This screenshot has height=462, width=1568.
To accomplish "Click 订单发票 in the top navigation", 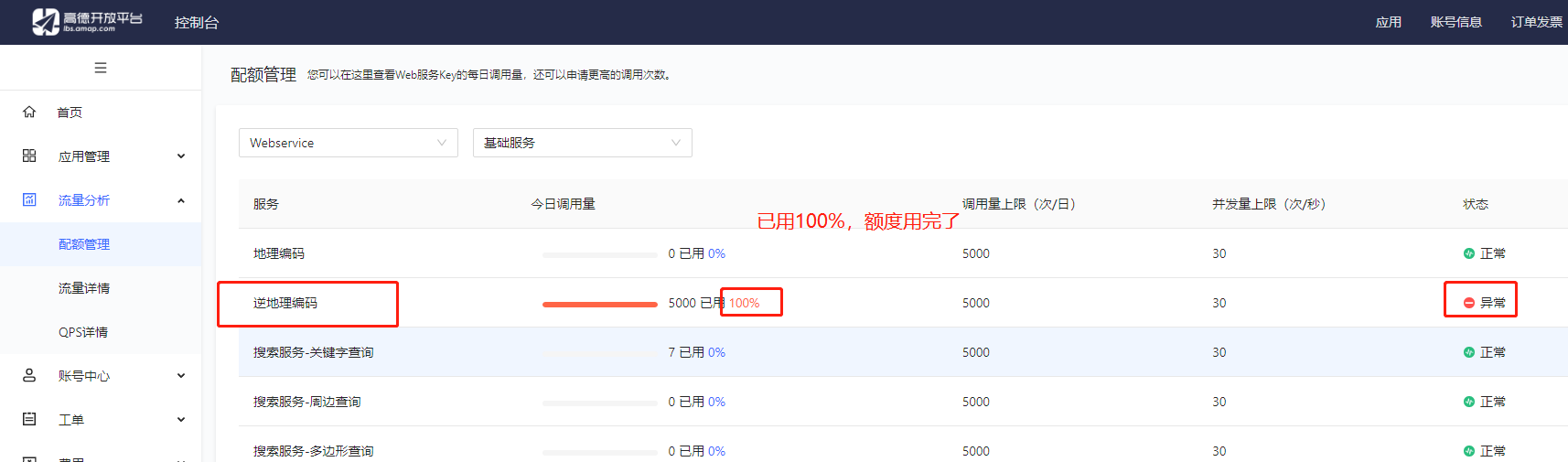I will [1537, 22].
